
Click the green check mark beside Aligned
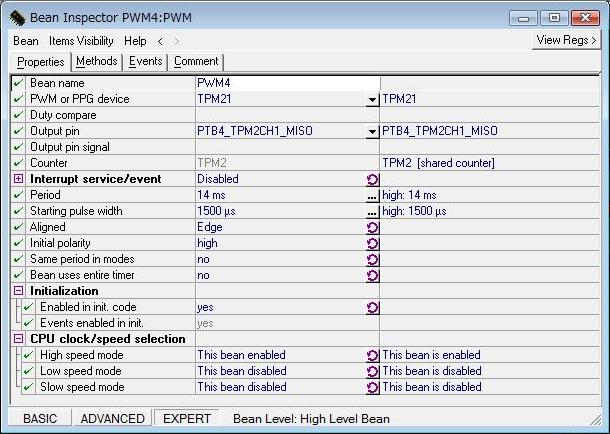[x=18, y=227]
